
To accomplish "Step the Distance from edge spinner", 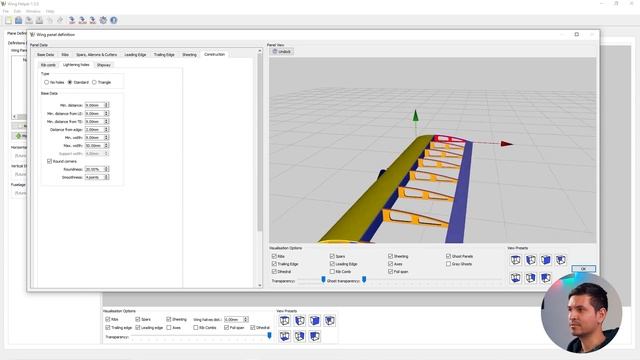I will pyautogui.click(x=107, y=129).
